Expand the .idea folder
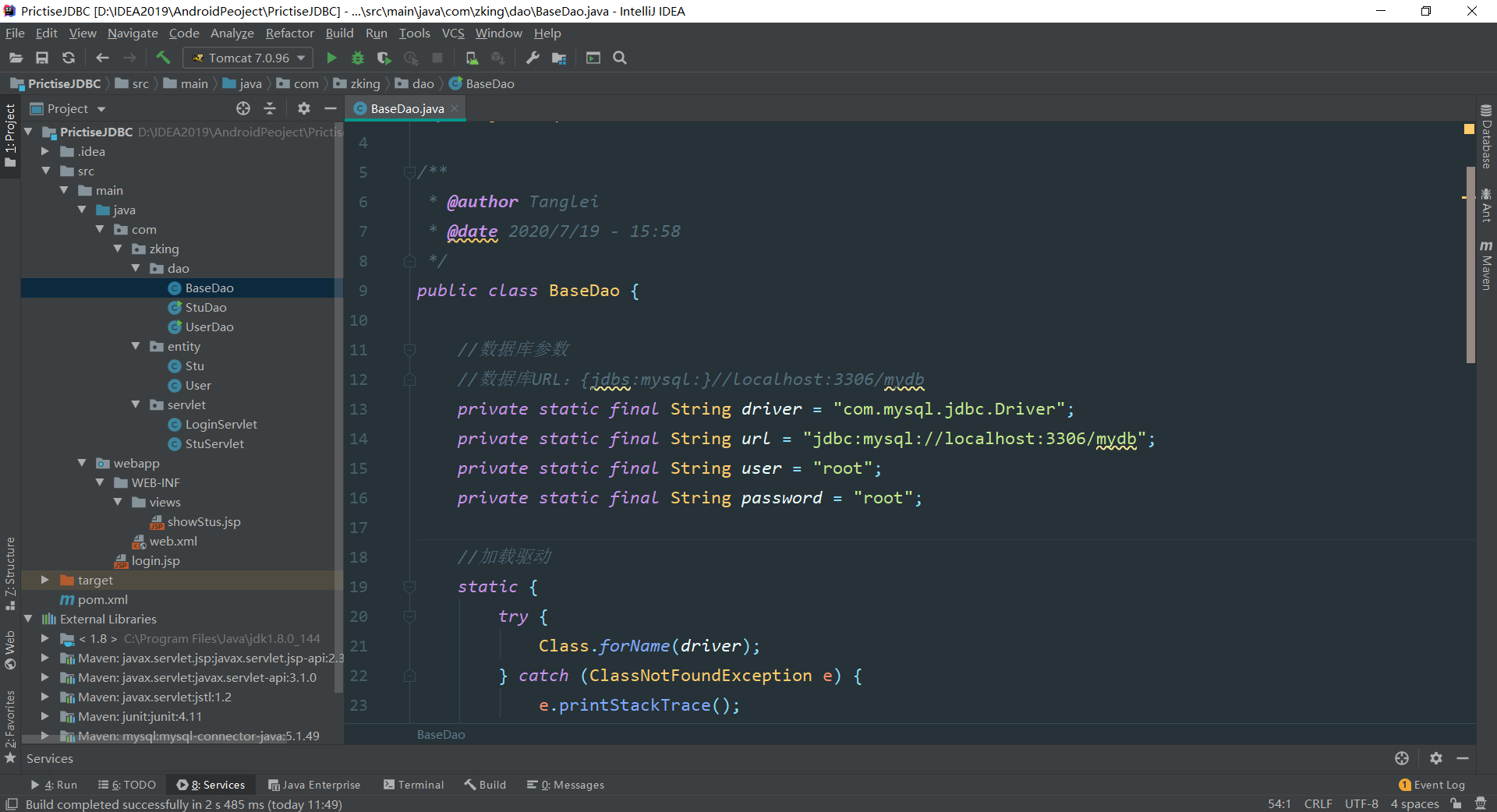 click(x=45, y=151)
